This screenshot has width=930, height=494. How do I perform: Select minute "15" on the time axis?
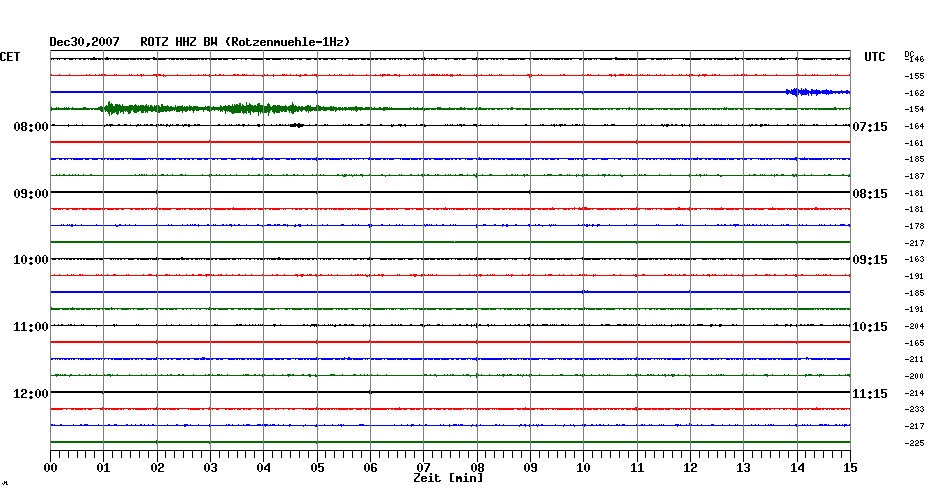point(850,468)
